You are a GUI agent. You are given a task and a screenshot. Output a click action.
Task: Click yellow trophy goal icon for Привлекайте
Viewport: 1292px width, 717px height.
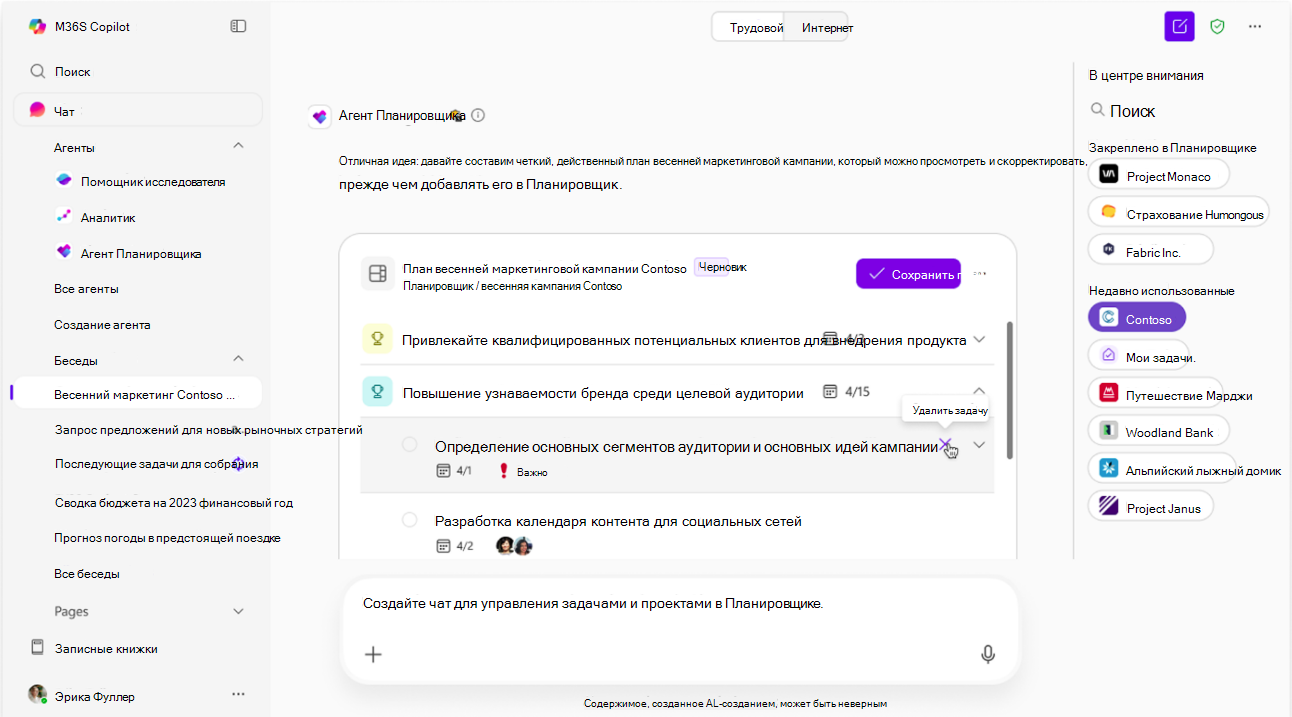coord(377,339)
